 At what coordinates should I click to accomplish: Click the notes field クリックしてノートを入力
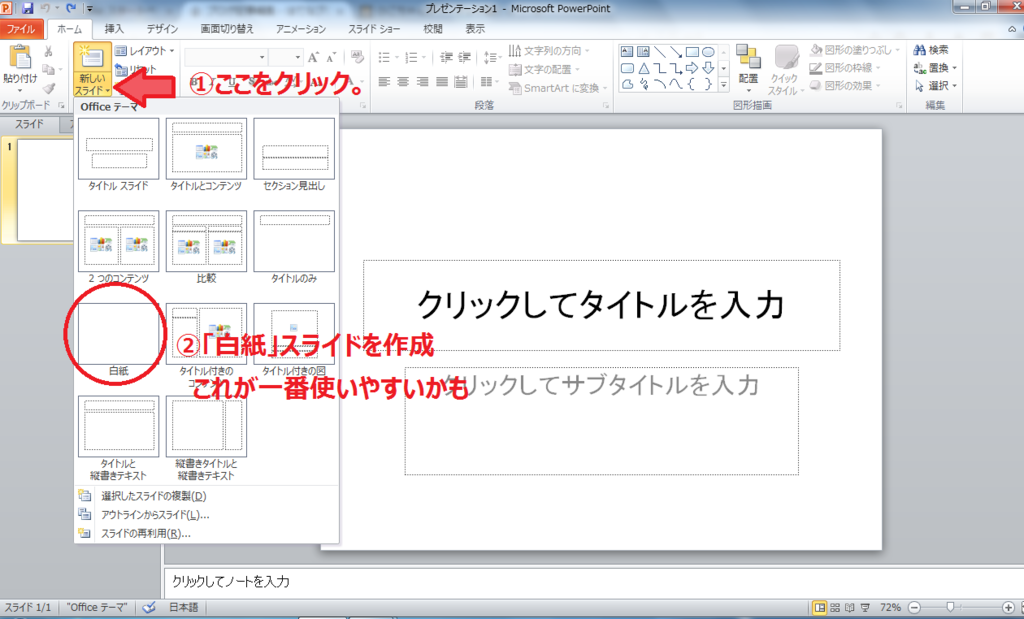(593, 581)
